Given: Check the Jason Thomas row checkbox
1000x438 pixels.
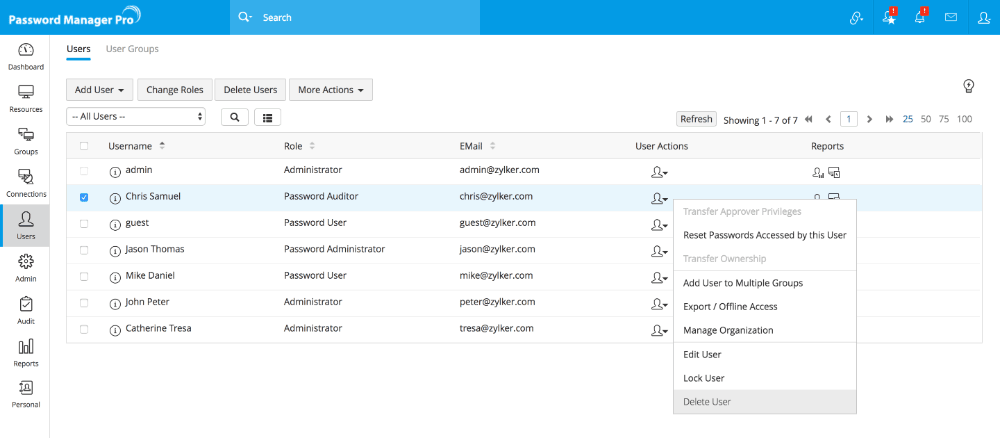Looking at the screenshot, I should [x=84, y=250].
